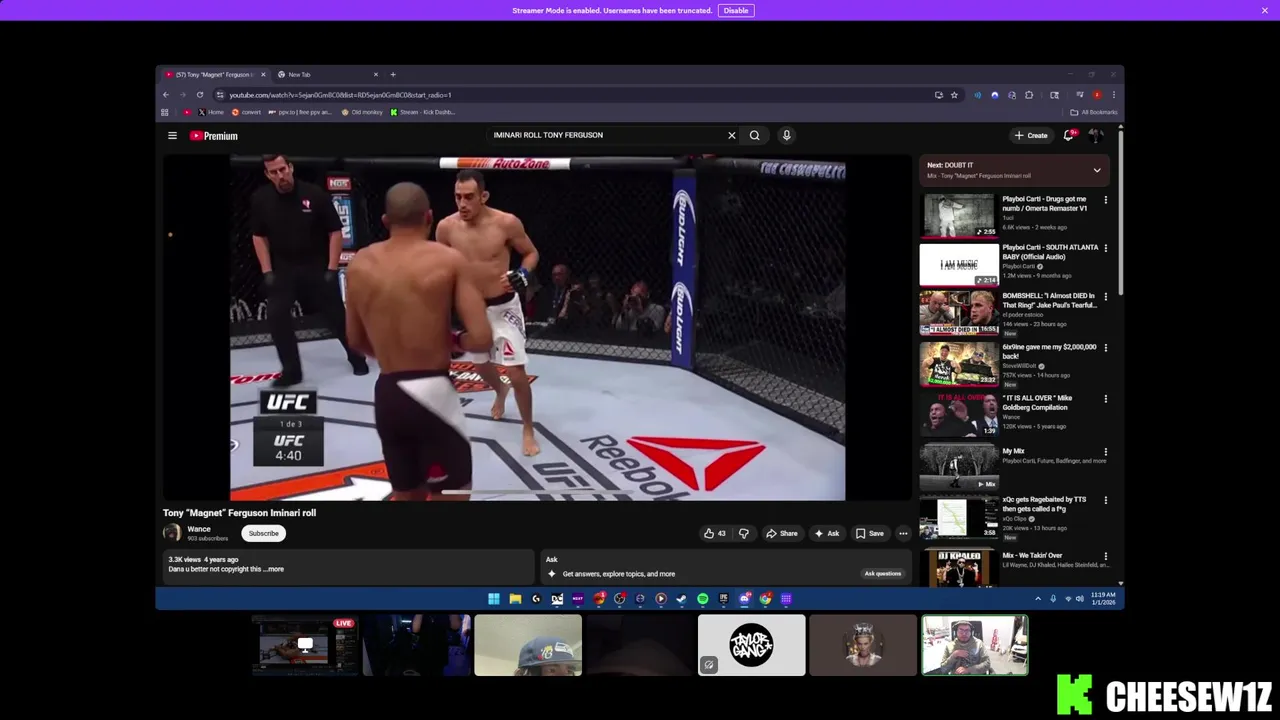Dislike the video with thumbs down
Image resolution: width=1280 pixels, height=720 pixels.
[743, 533]
